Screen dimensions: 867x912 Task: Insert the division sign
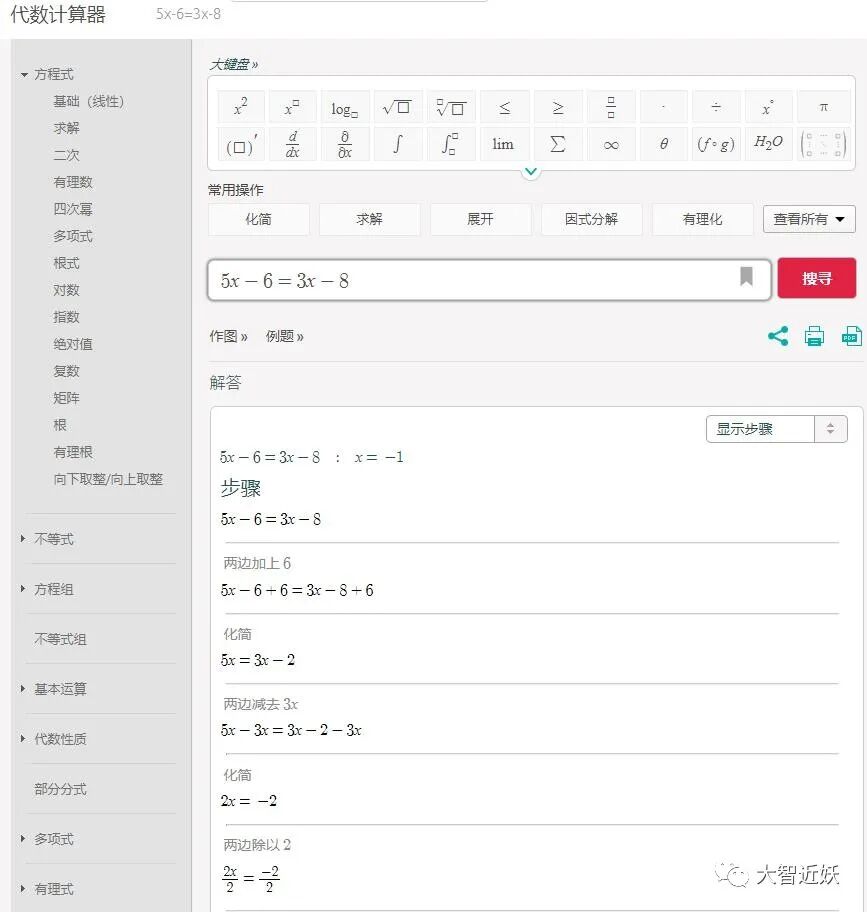tap(716, 107)
